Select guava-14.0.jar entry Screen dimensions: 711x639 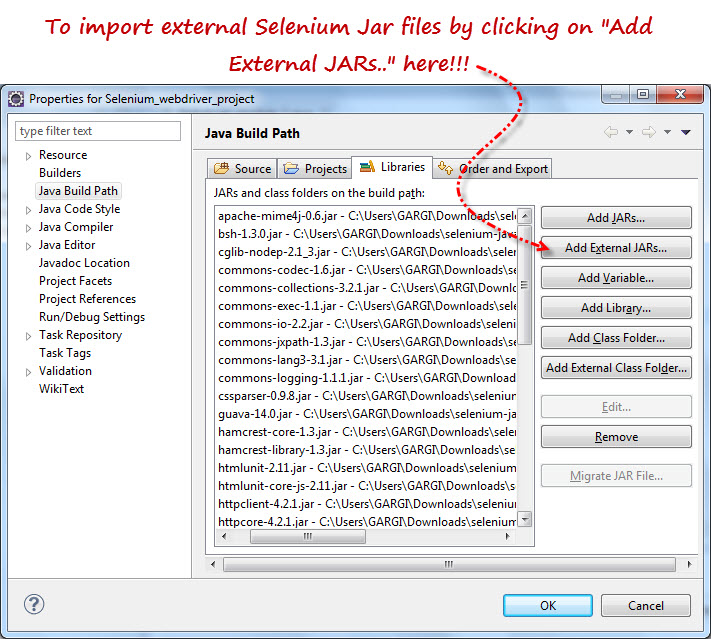367,414
